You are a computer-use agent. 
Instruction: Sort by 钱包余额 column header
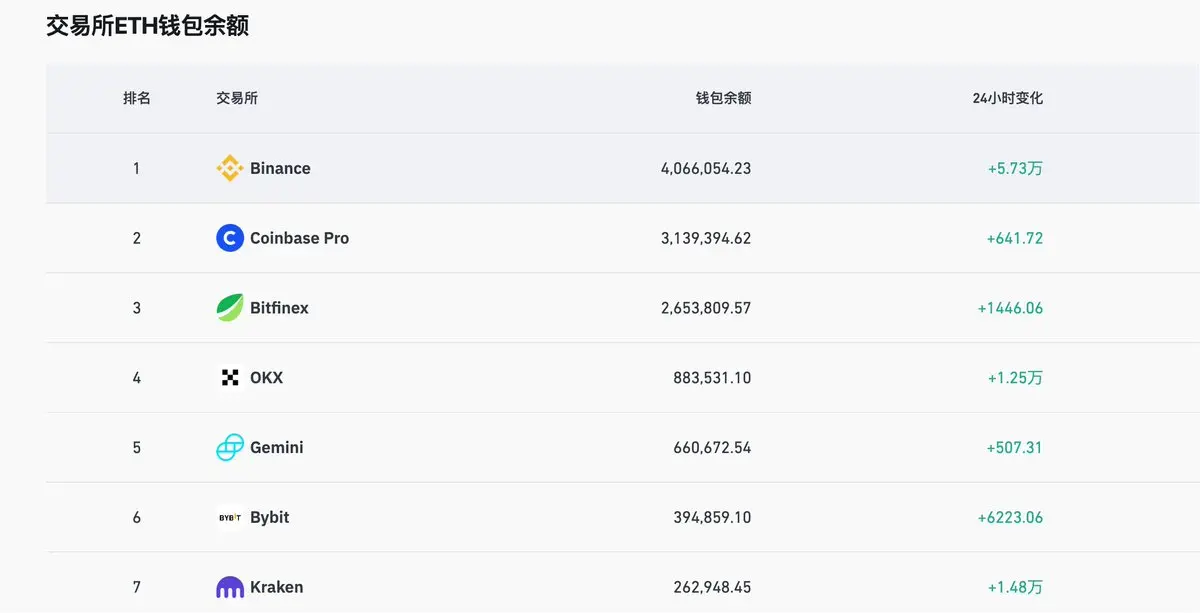tap(723, 98)
